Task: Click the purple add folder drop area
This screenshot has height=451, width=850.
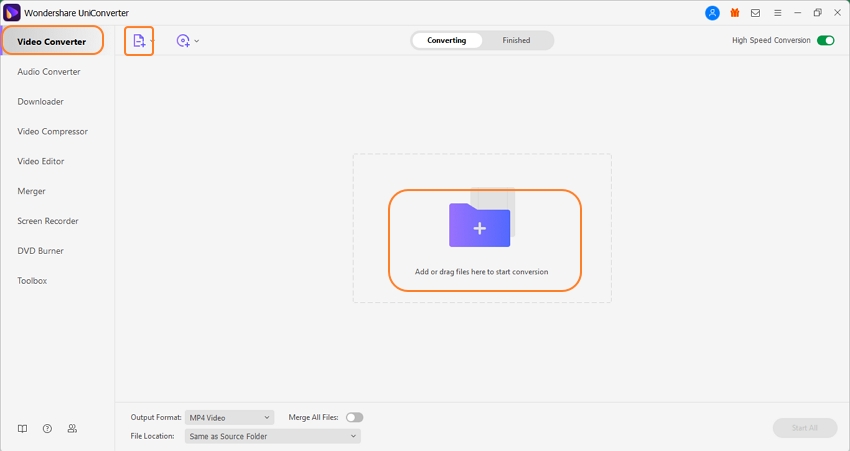Action: pyautogui.click(x=480, y=224)
